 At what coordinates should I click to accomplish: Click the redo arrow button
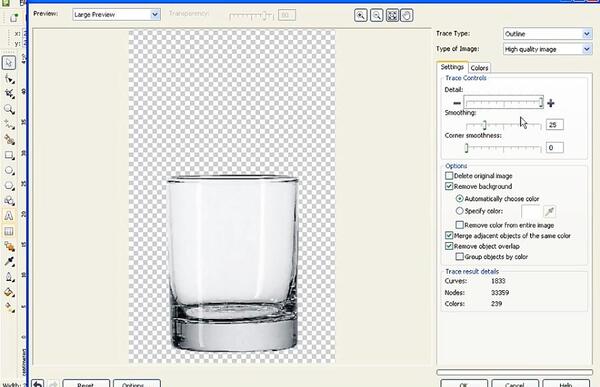[53, 383]
